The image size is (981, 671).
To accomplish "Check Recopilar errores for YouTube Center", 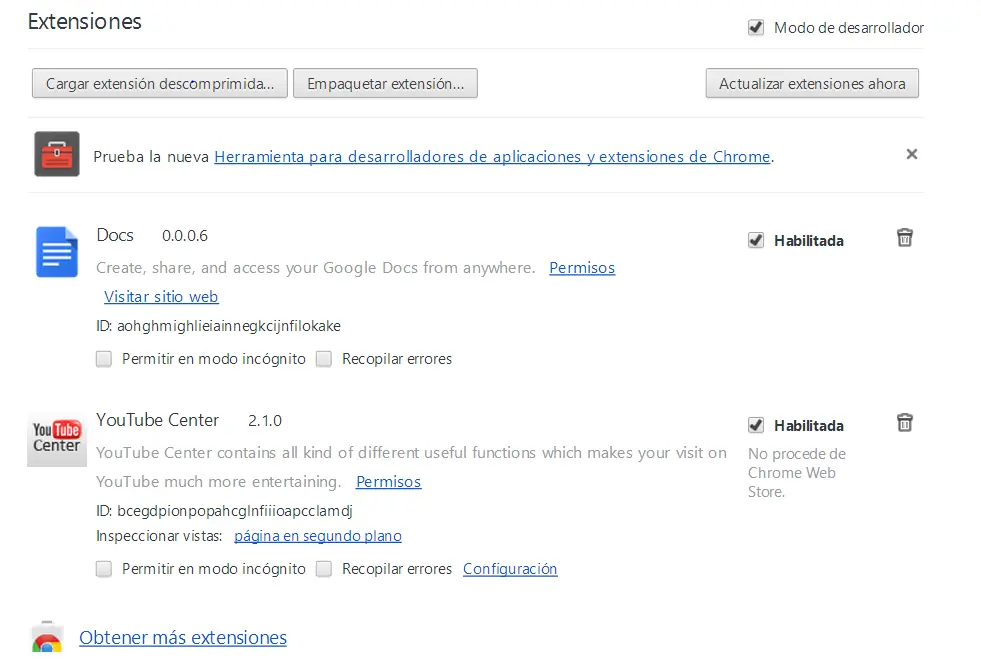I will (x=323, y=568).
